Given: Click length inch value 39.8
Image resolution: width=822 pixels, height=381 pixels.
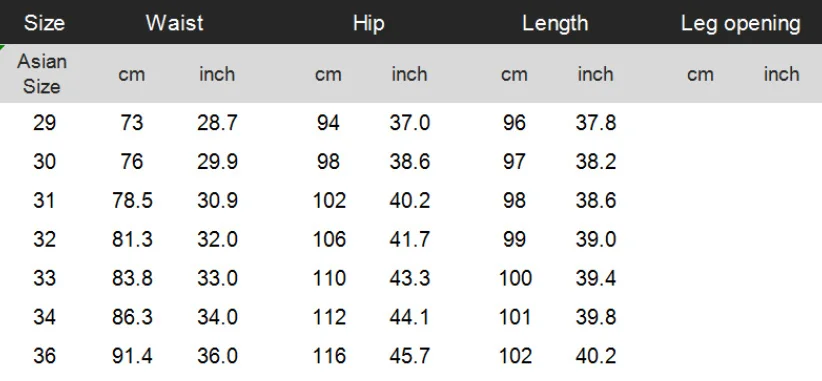Looking at the screenshot, I should (x=596, y=317).
